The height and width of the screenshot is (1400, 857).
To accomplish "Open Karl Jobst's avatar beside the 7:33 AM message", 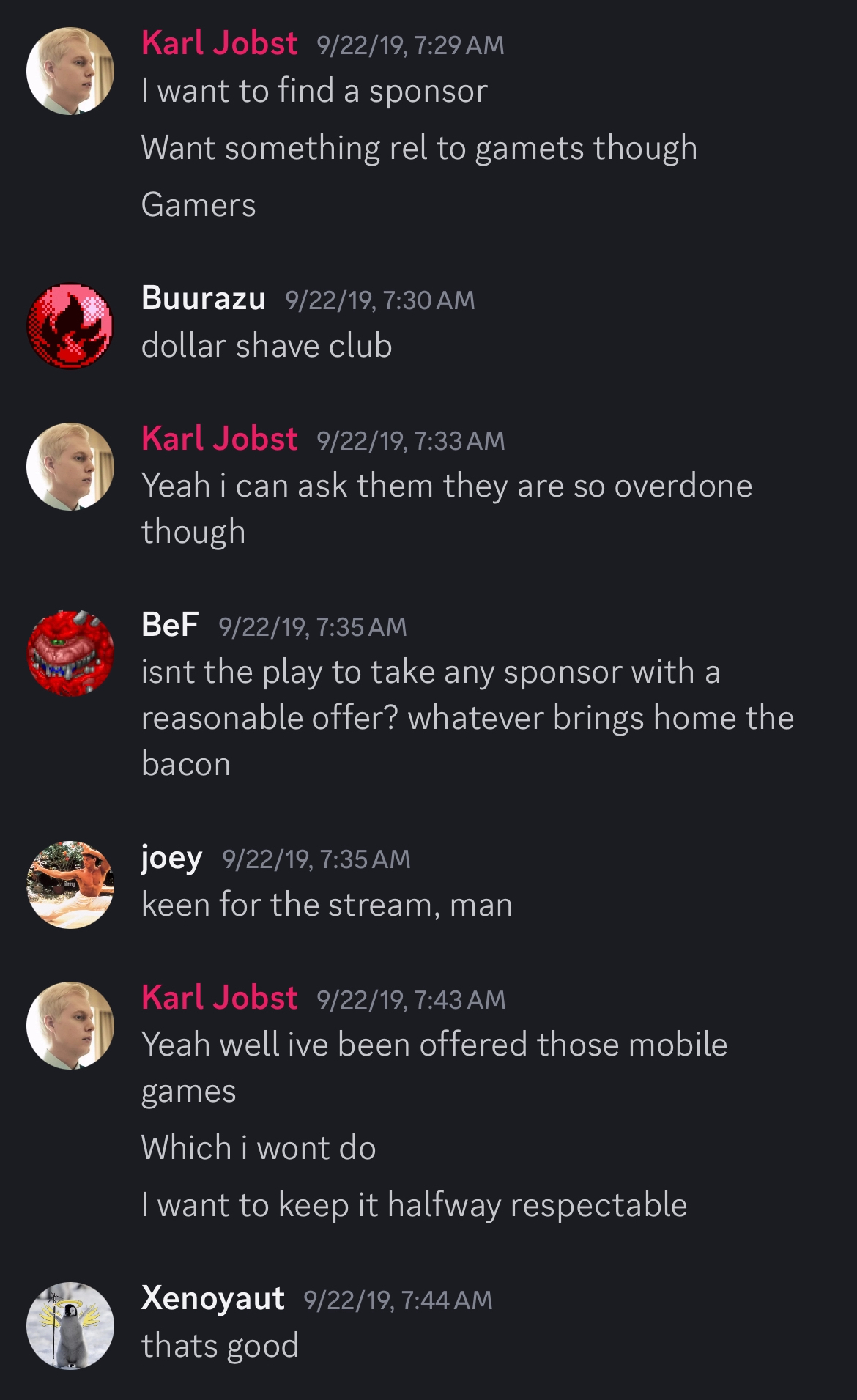I will (70, 467).
